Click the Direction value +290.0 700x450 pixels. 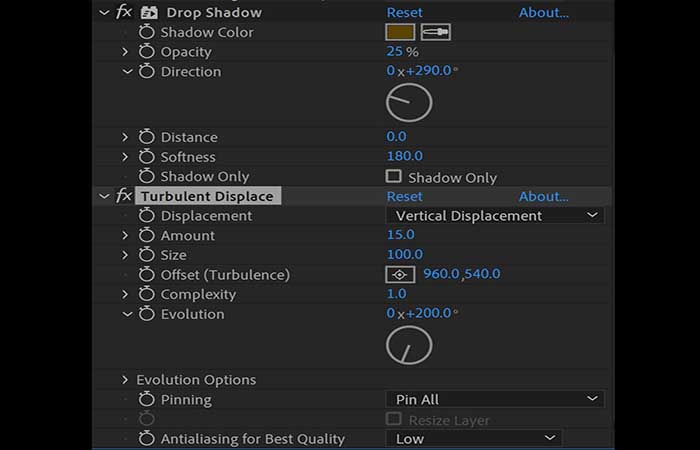[429, 71]
